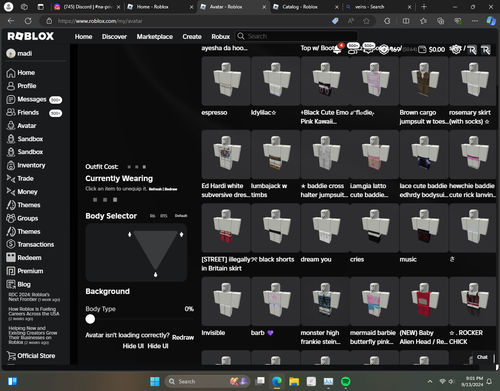Open Trade in the sidebar

pyautogui.click(x=20, y=179)
